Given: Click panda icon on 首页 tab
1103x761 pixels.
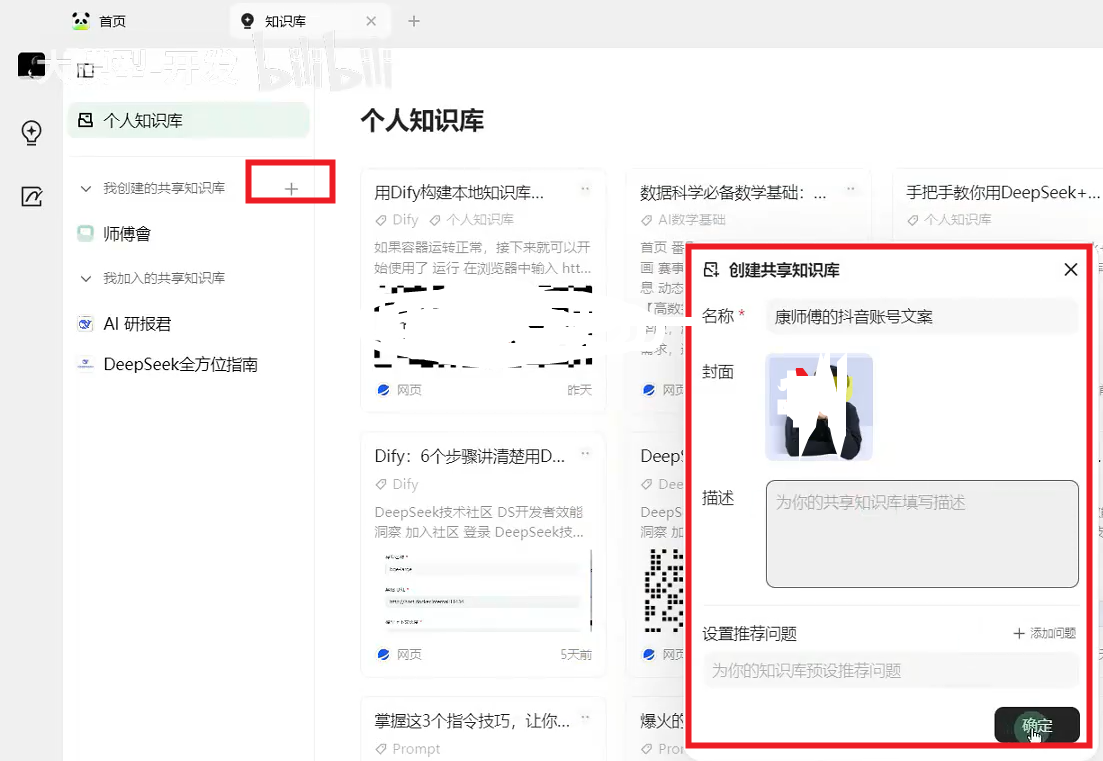Looking at the screenshot, I should [81, 20].
